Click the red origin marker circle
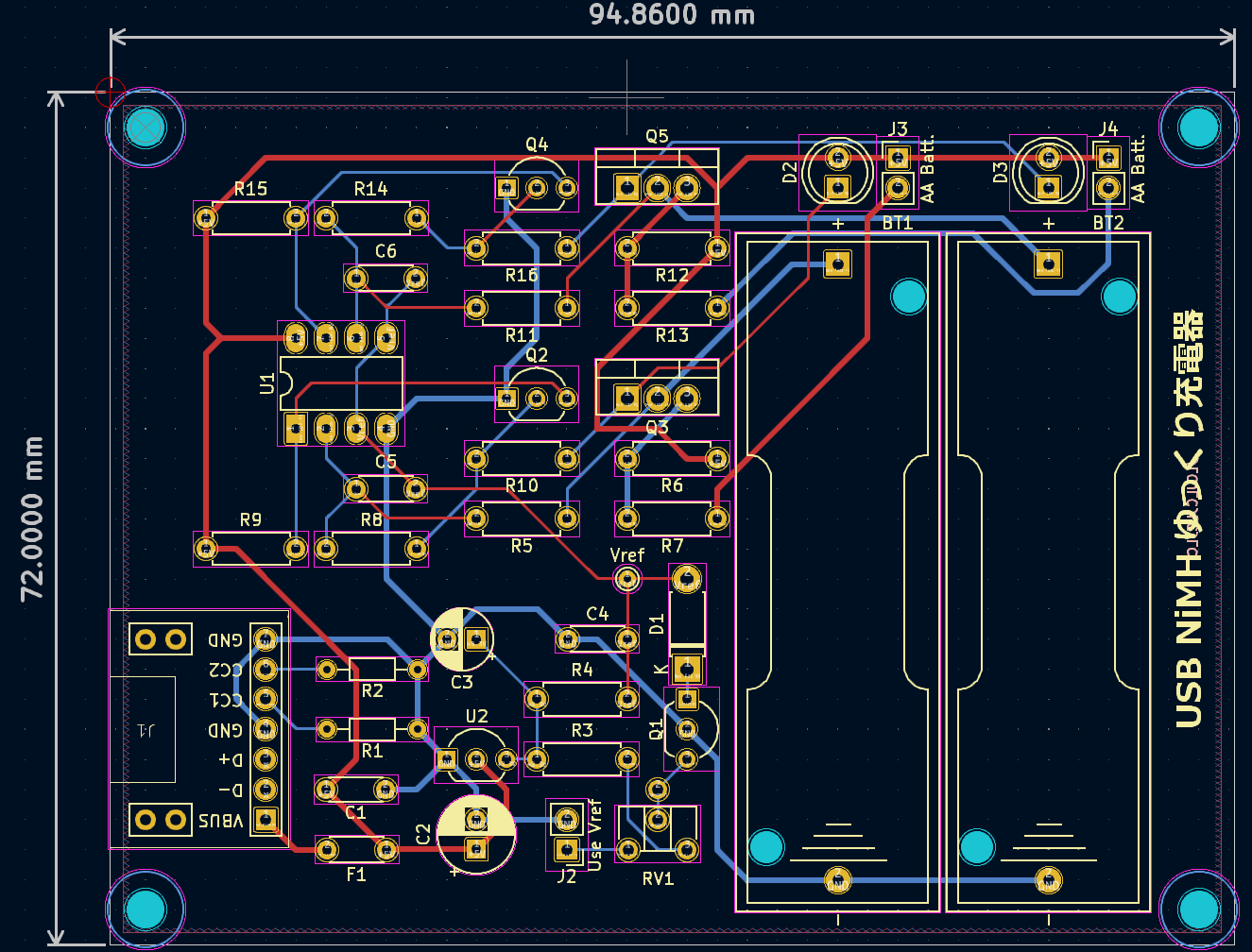This screenshot has height=952, width=1252. tap(111, 93)
